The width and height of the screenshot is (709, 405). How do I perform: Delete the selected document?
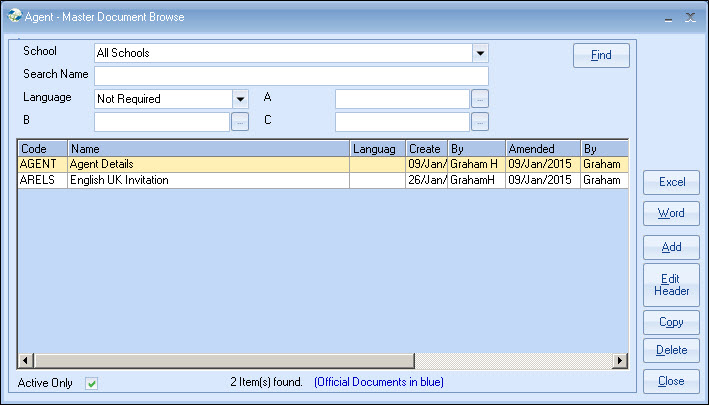click(671, 351)
